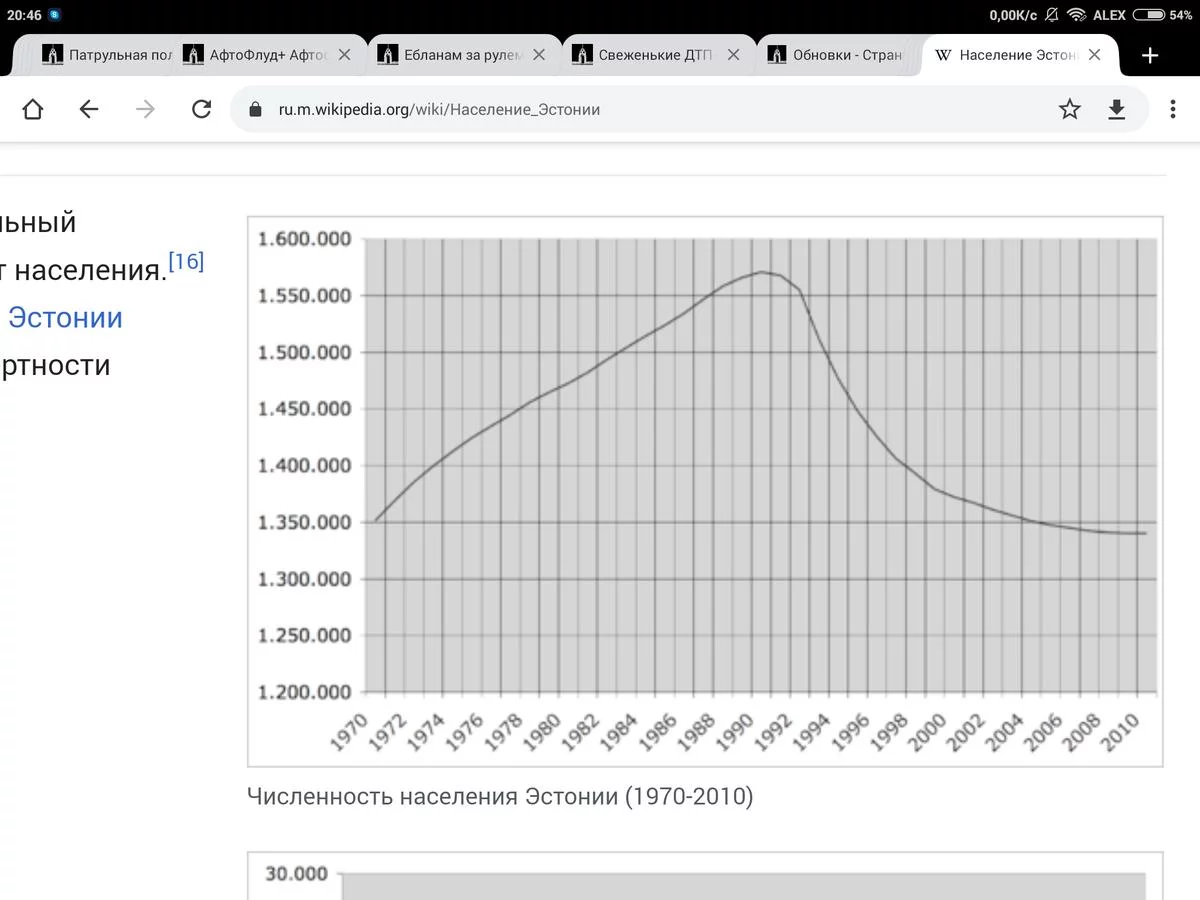Close the Ебланам за рулем tab

tap(539, 56)
